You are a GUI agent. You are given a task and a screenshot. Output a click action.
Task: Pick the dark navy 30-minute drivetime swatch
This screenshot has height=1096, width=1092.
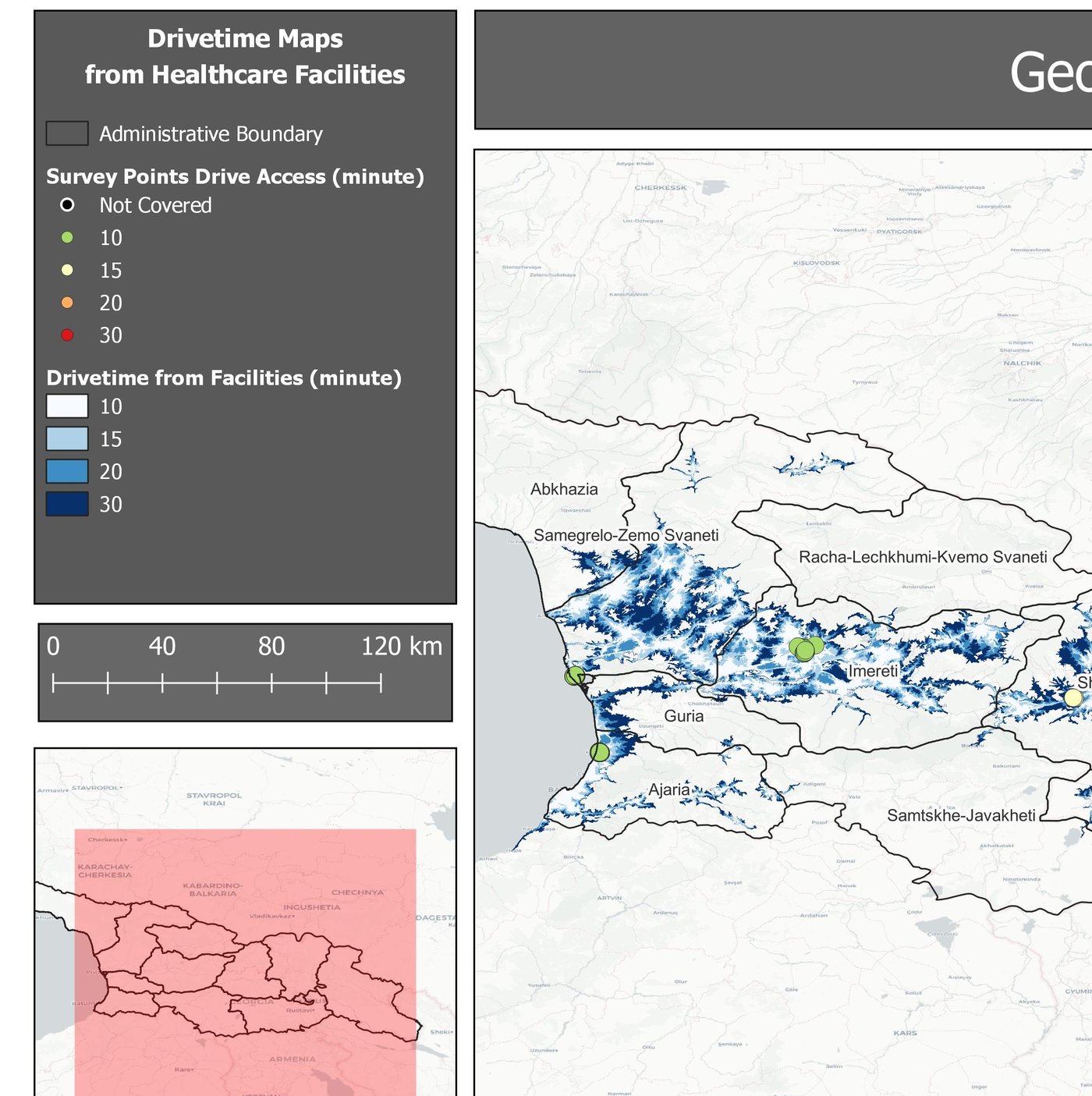click(67, 504)
